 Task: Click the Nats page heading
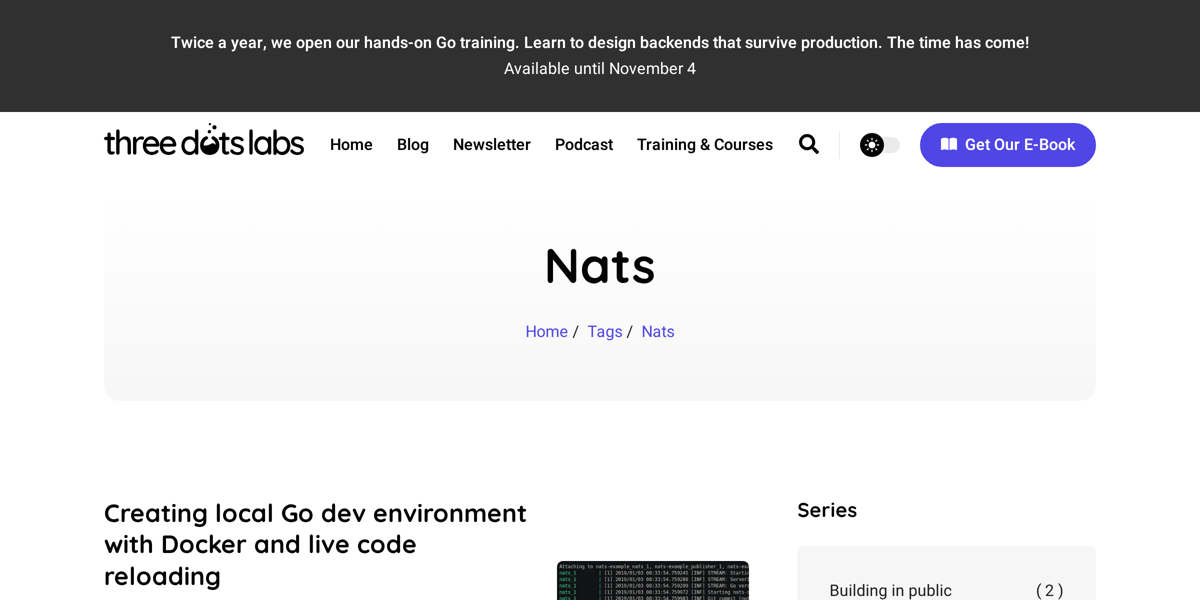(600, 266)
